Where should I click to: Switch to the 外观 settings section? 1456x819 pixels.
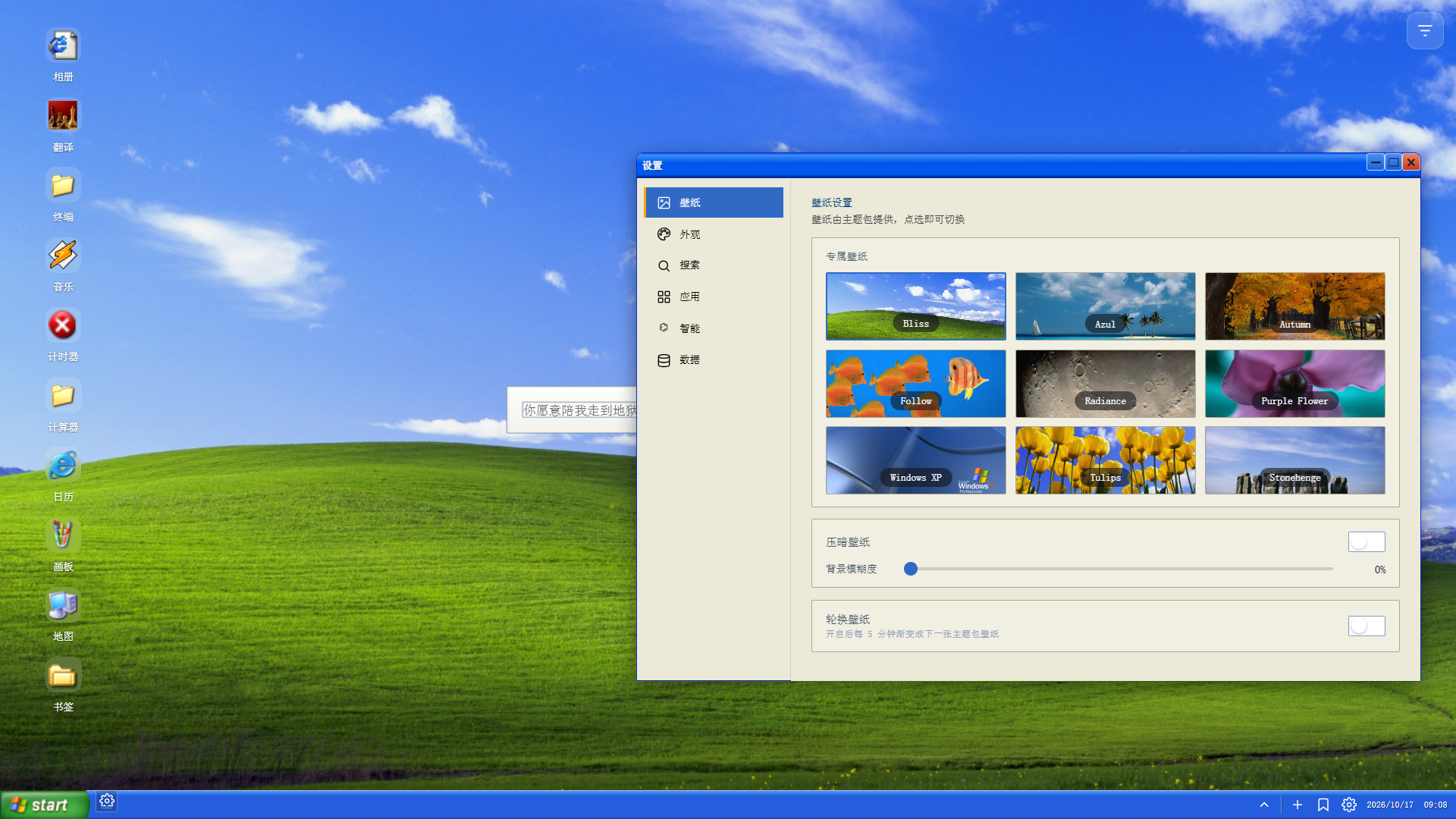point(714,234)
